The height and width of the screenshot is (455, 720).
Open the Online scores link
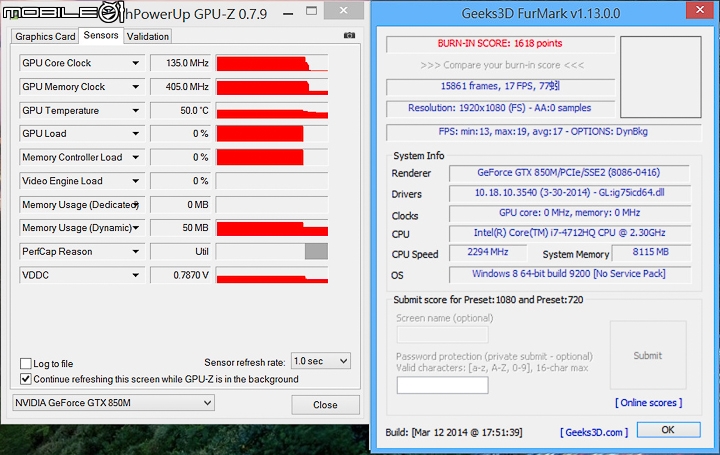point(648,403)
